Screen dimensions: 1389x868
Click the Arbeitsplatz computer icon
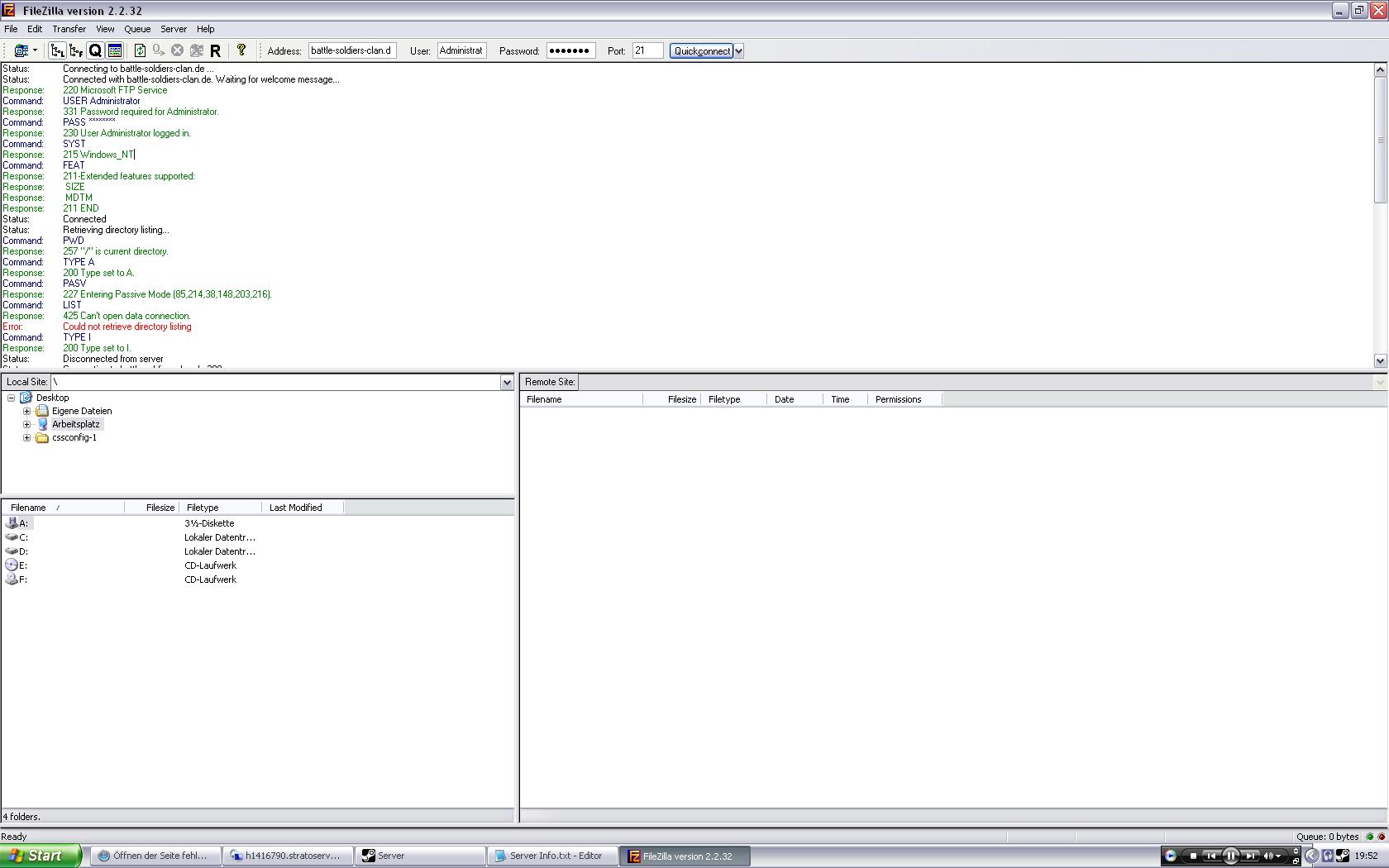point(42,424)
